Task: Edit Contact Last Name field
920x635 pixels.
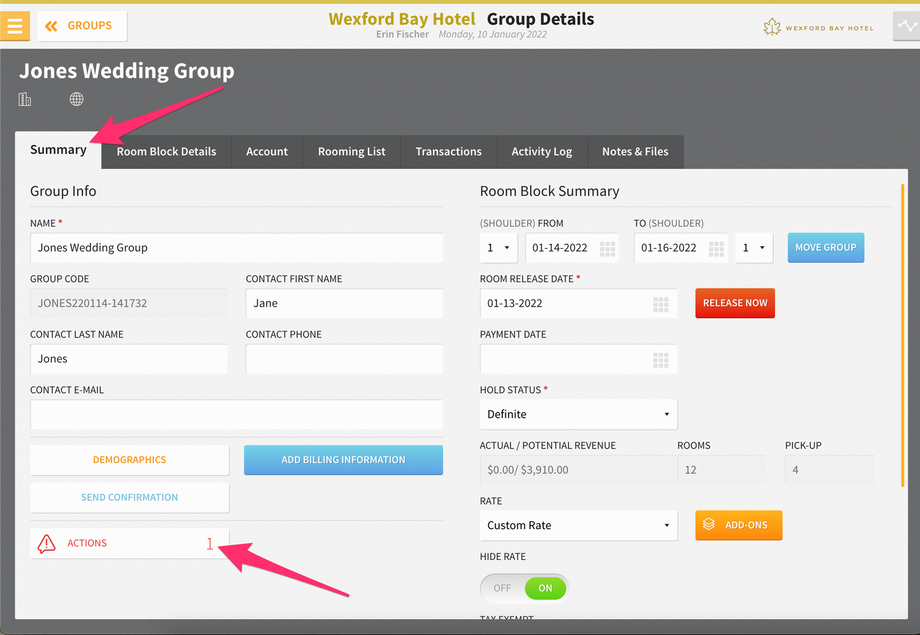Action: (x=128, y=359)
